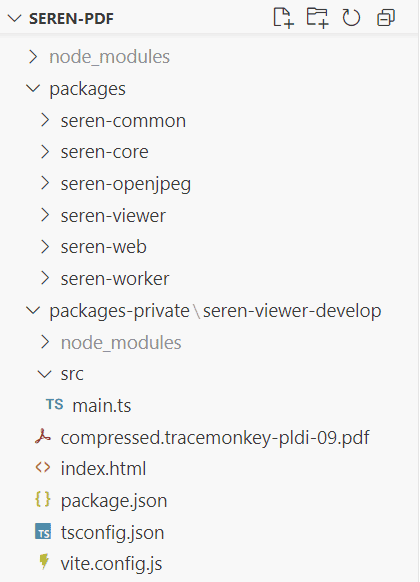Collapse all folders in explorer
Viewport: 420px width, 582px height.
click(386, 18)
